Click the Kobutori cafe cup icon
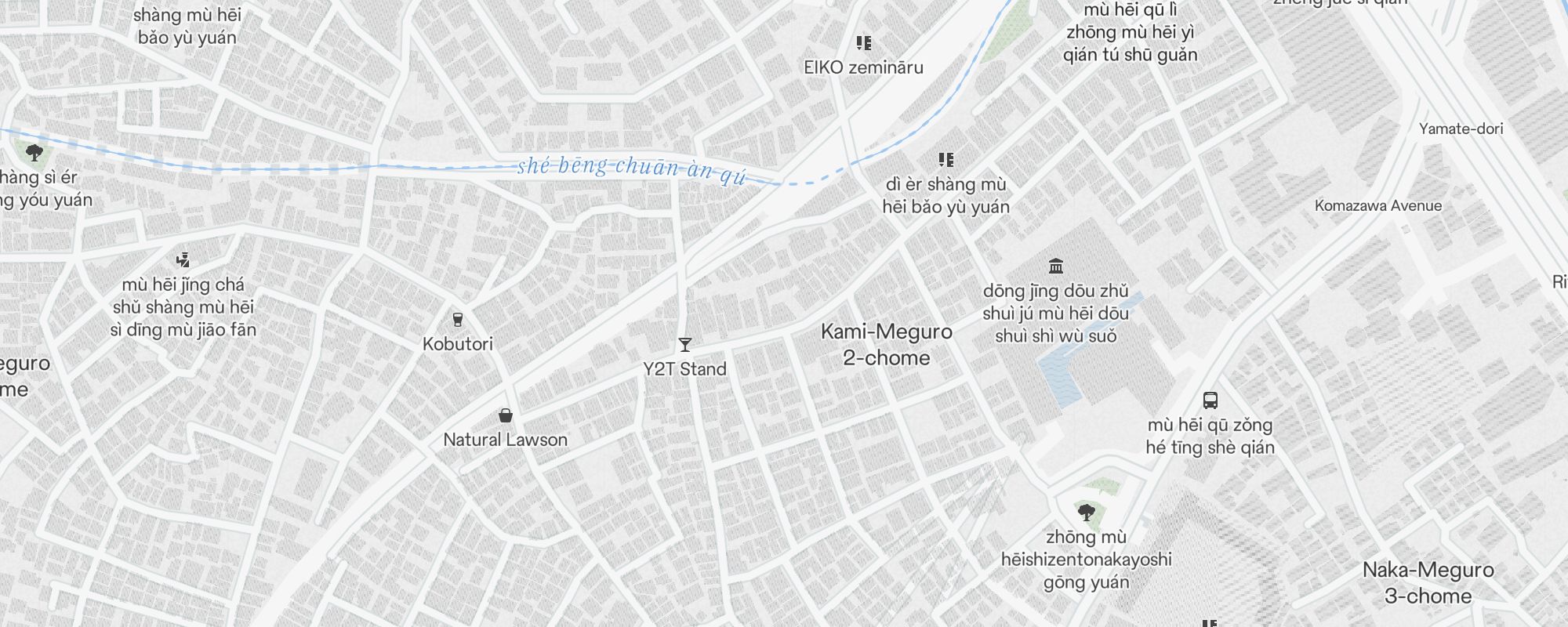 point(458,320)
